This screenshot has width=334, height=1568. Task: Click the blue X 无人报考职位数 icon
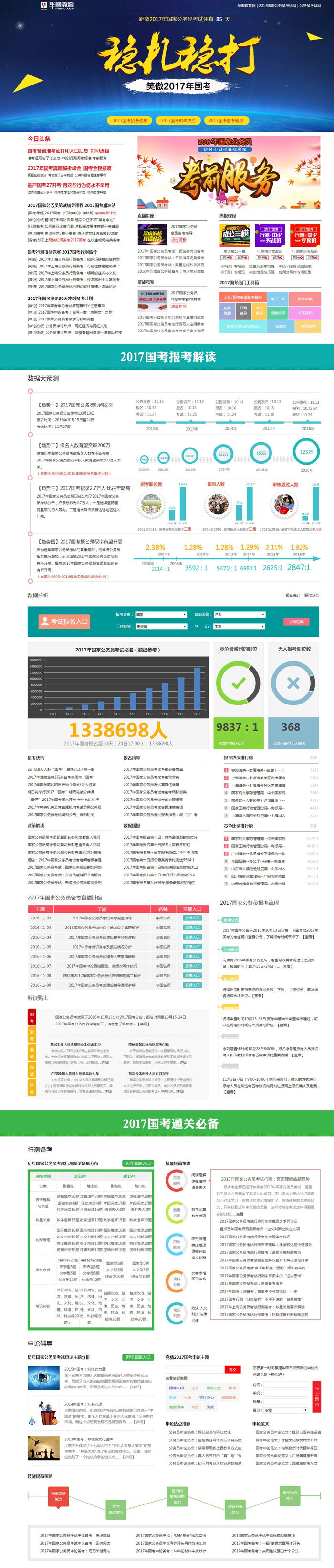click(292, 683)
